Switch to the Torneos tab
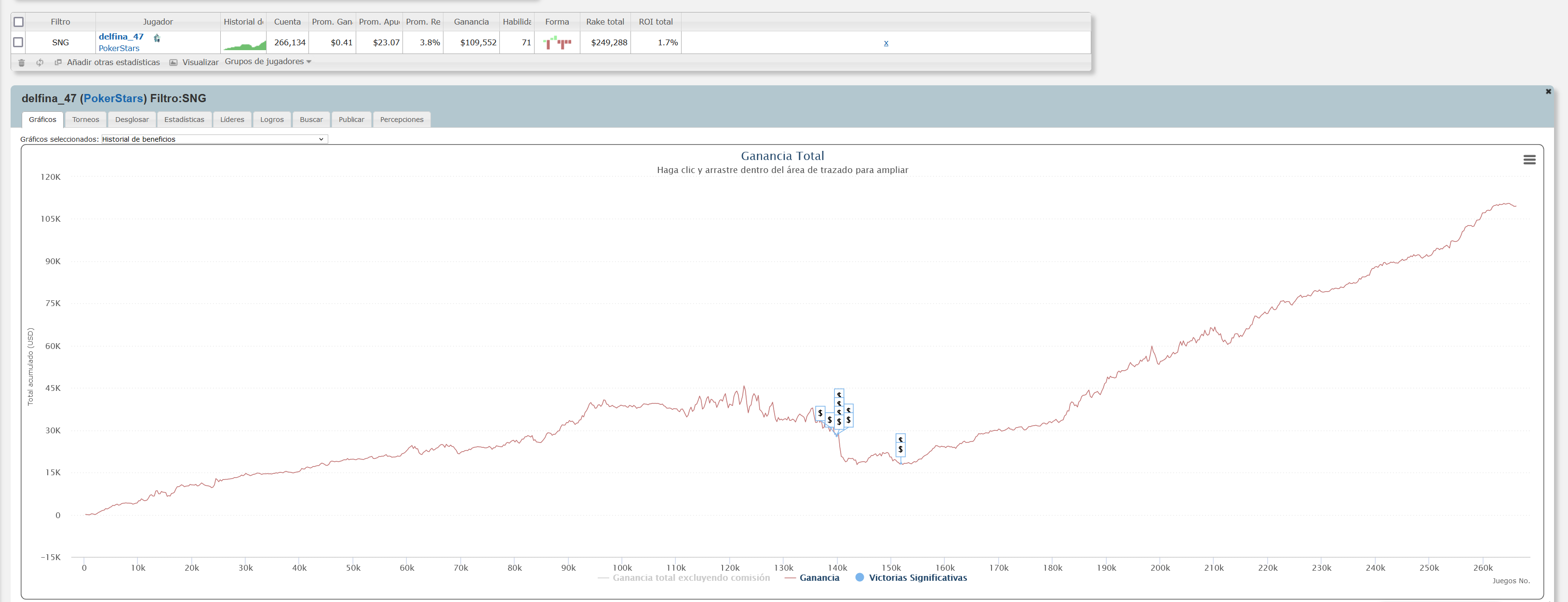The image size is (1568, 602). 85,120
